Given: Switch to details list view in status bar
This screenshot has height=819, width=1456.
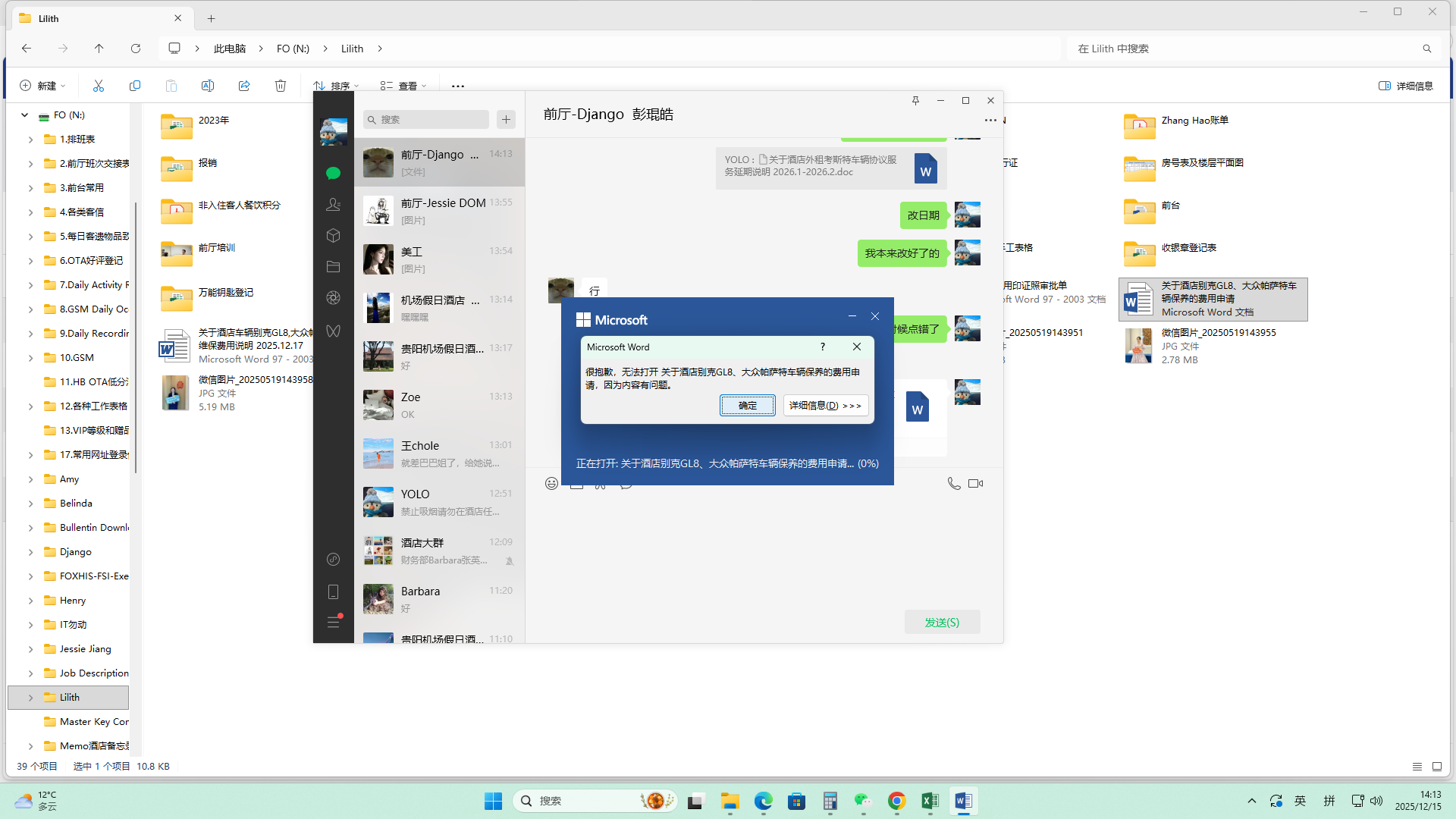Looking at the screenshot, I should 1417,767.
